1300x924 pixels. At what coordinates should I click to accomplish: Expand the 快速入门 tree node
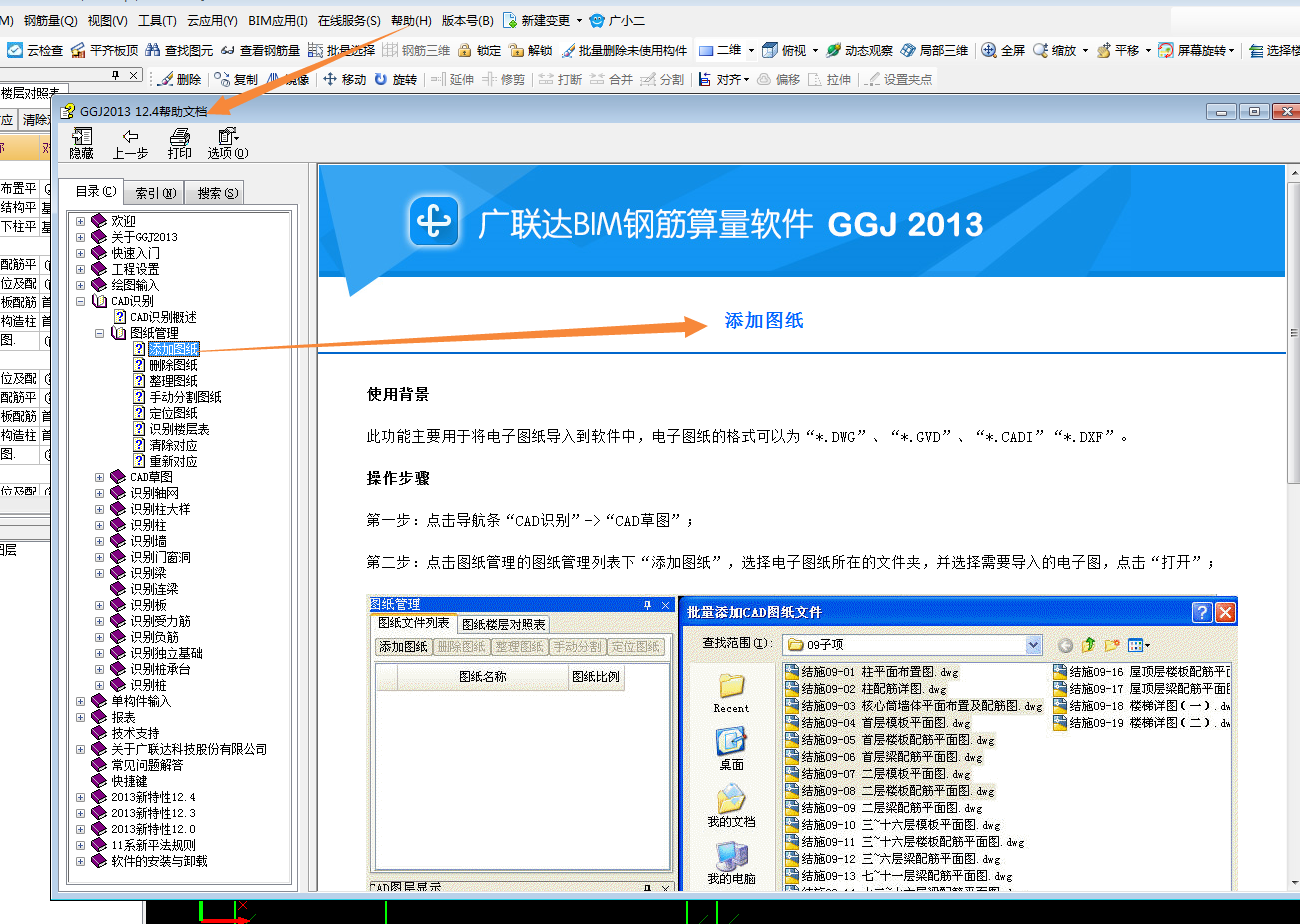pos(81,253)
